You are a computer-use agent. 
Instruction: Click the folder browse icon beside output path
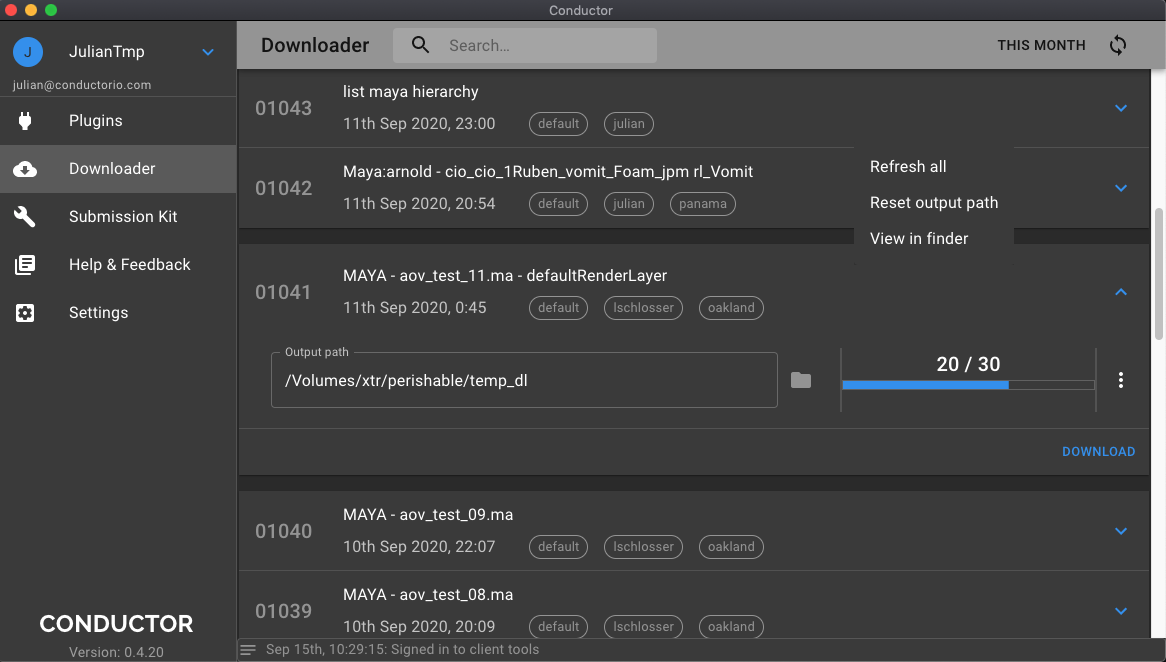pos(801,380)
